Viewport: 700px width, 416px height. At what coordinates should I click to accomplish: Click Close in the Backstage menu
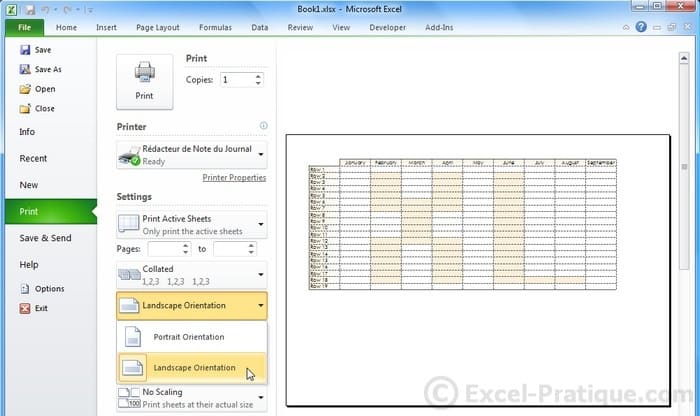(x=37, y=108)
